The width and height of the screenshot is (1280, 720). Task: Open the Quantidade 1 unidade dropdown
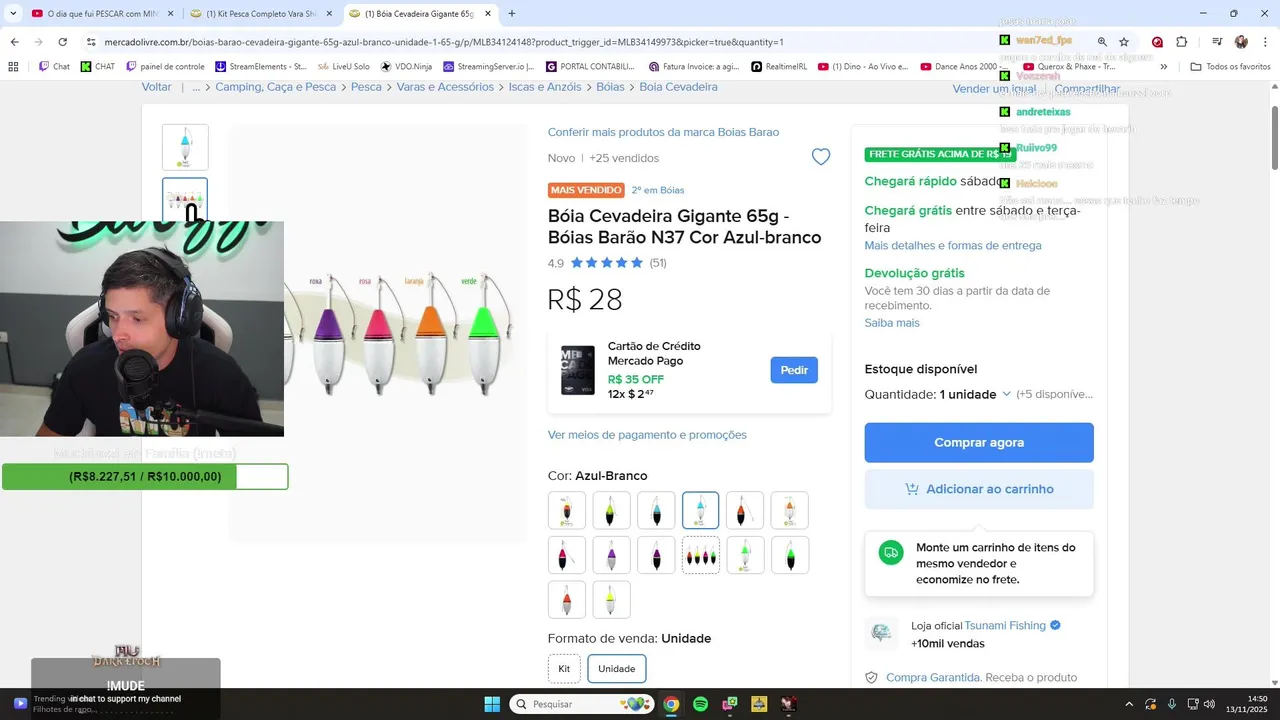tap(938, 394)
